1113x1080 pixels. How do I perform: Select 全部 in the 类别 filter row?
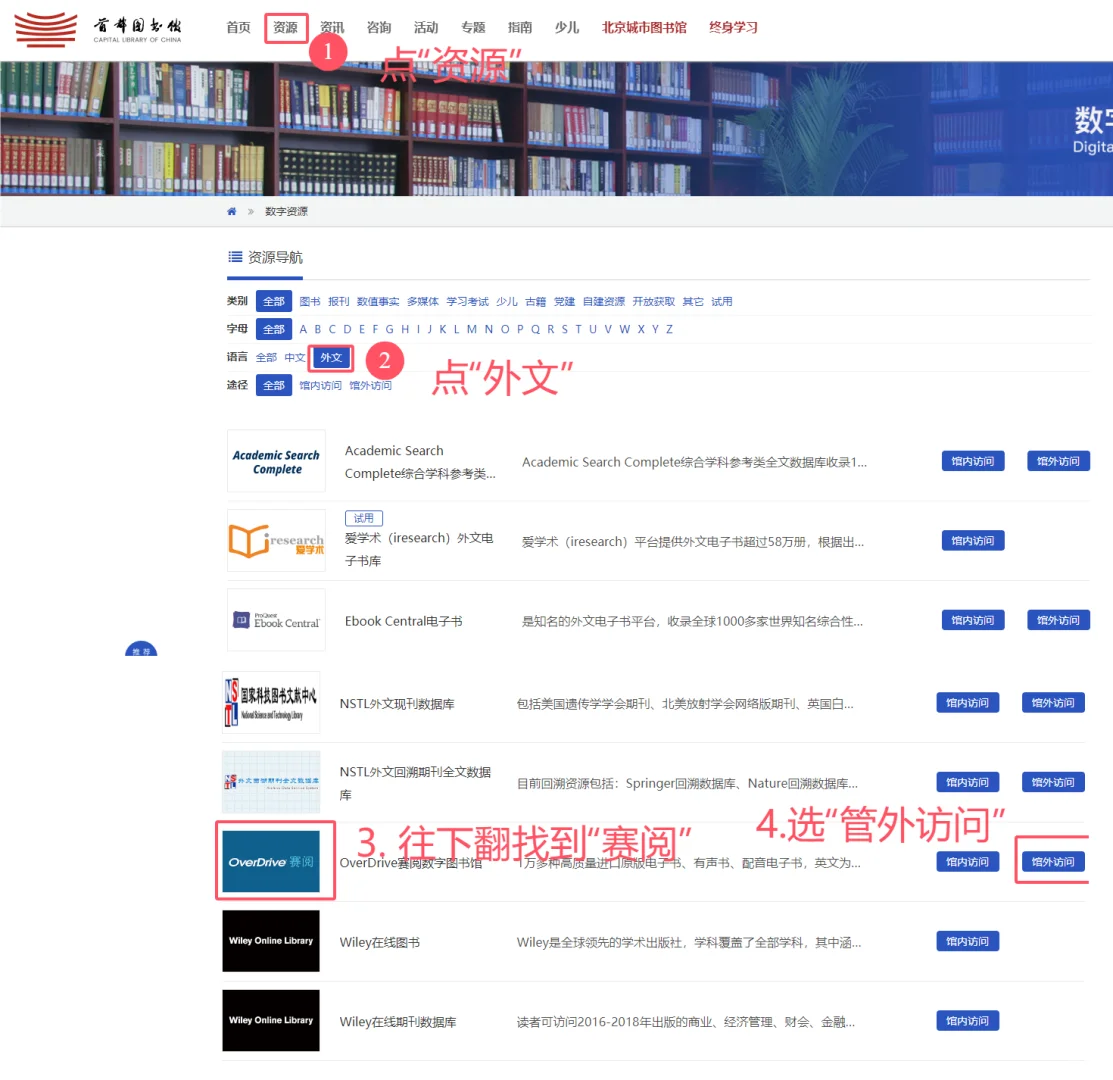(x=273, y=302)
